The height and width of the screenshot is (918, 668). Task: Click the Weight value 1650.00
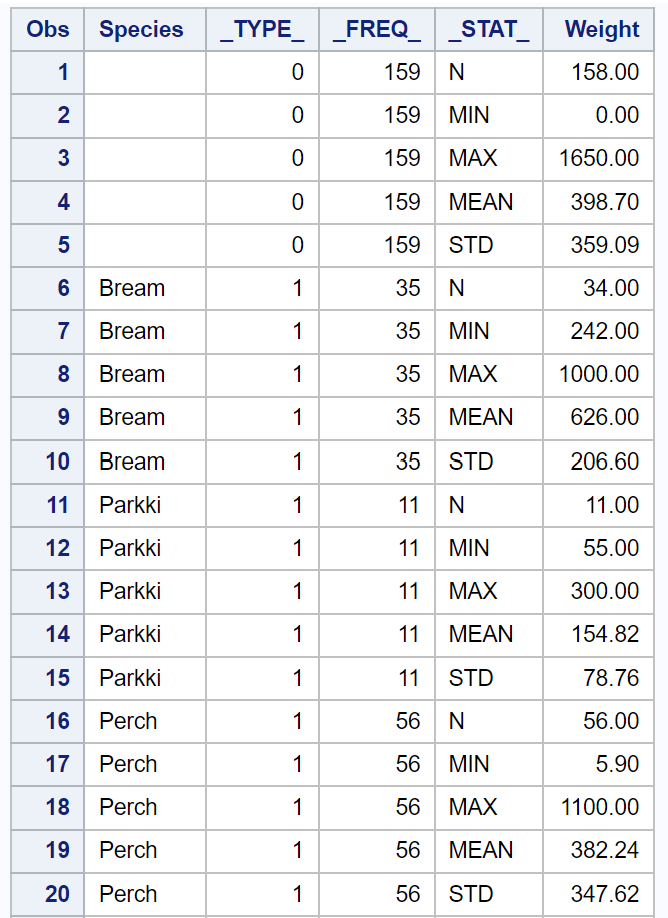(600, 158)
